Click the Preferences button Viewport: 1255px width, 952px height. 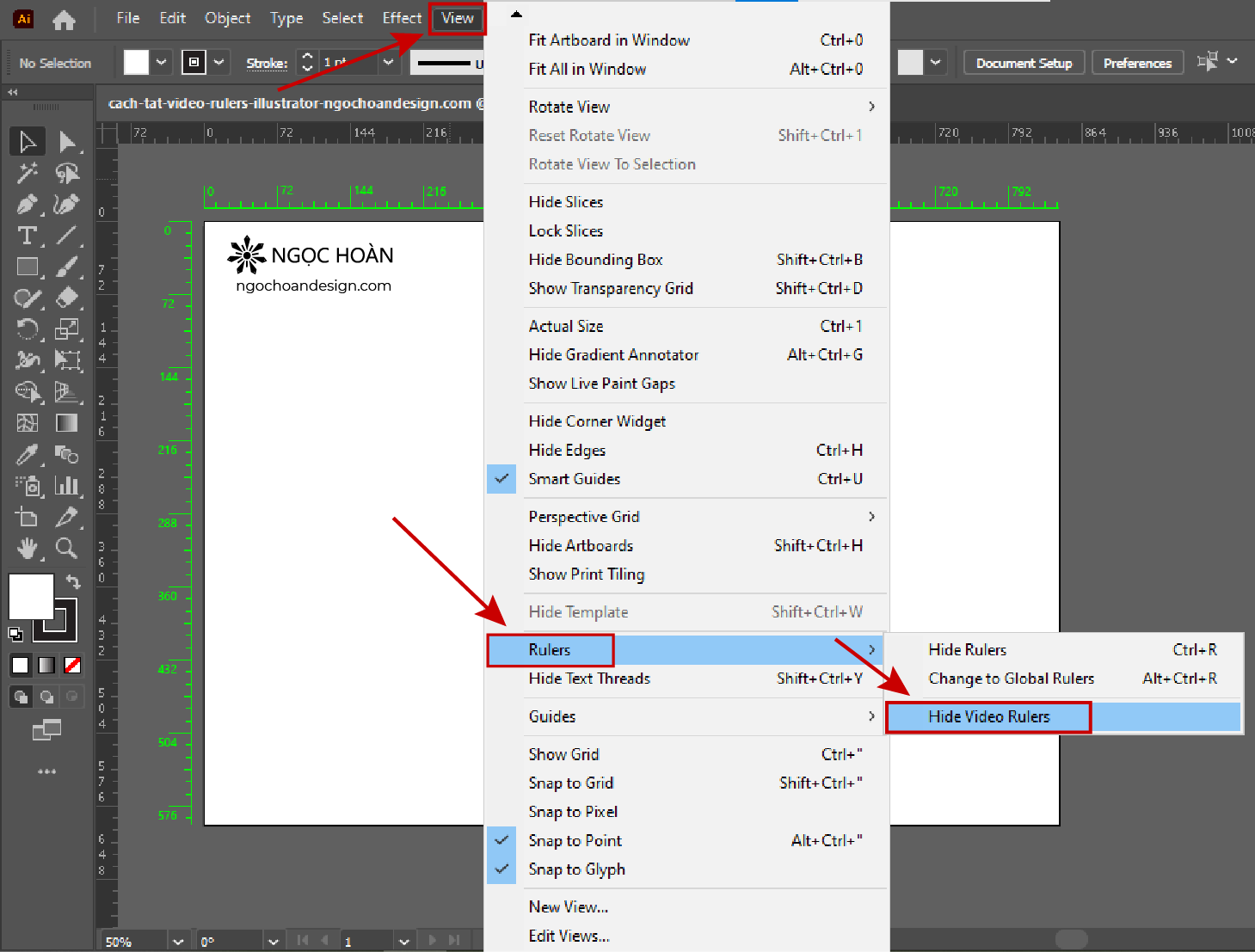[1137, 63]
